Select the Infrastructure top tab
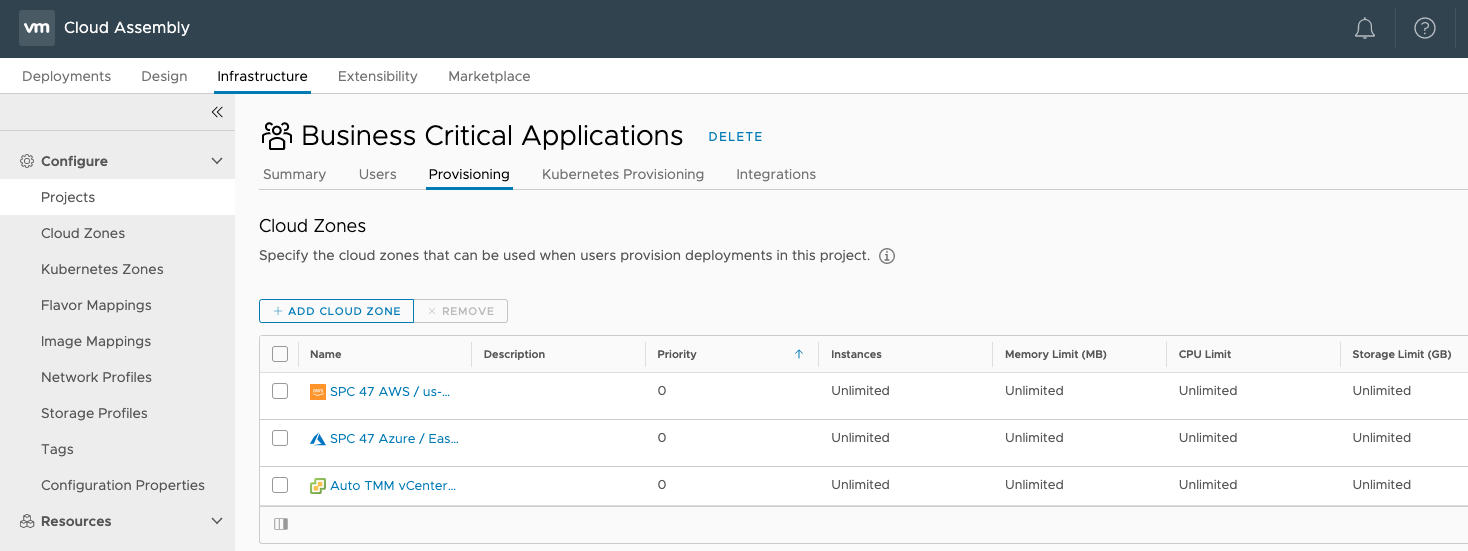The height and width of the screenshot is (551, 1468). [x=262, y=76]
